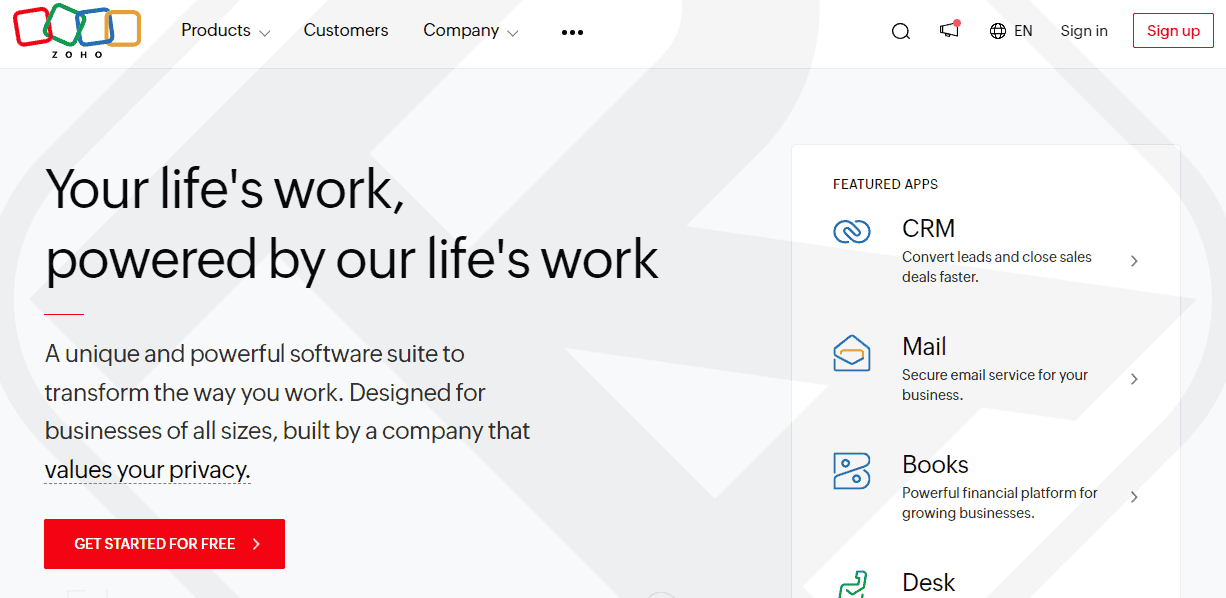Viewport: 1226px width, 598px height.
Task: Click 'Secure email service for your business.'
Action: click(995, 385)
